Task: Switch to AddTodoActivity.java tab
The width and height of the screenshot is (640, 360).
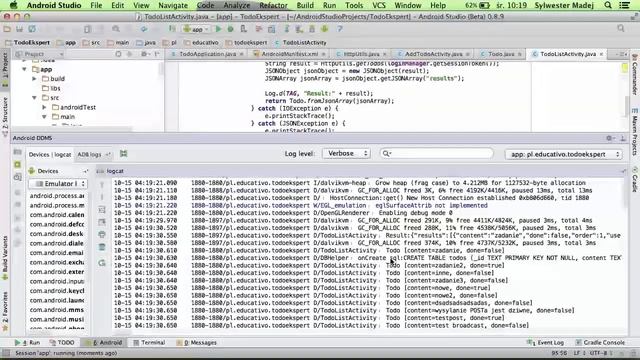Action: pyautogui.click(x=433, y=54)
